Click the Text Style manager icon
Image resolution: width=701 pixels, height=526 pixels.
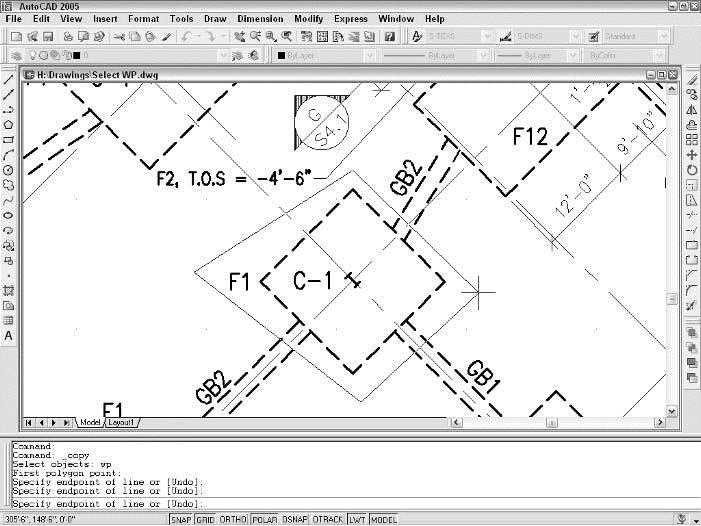(417, 37)
